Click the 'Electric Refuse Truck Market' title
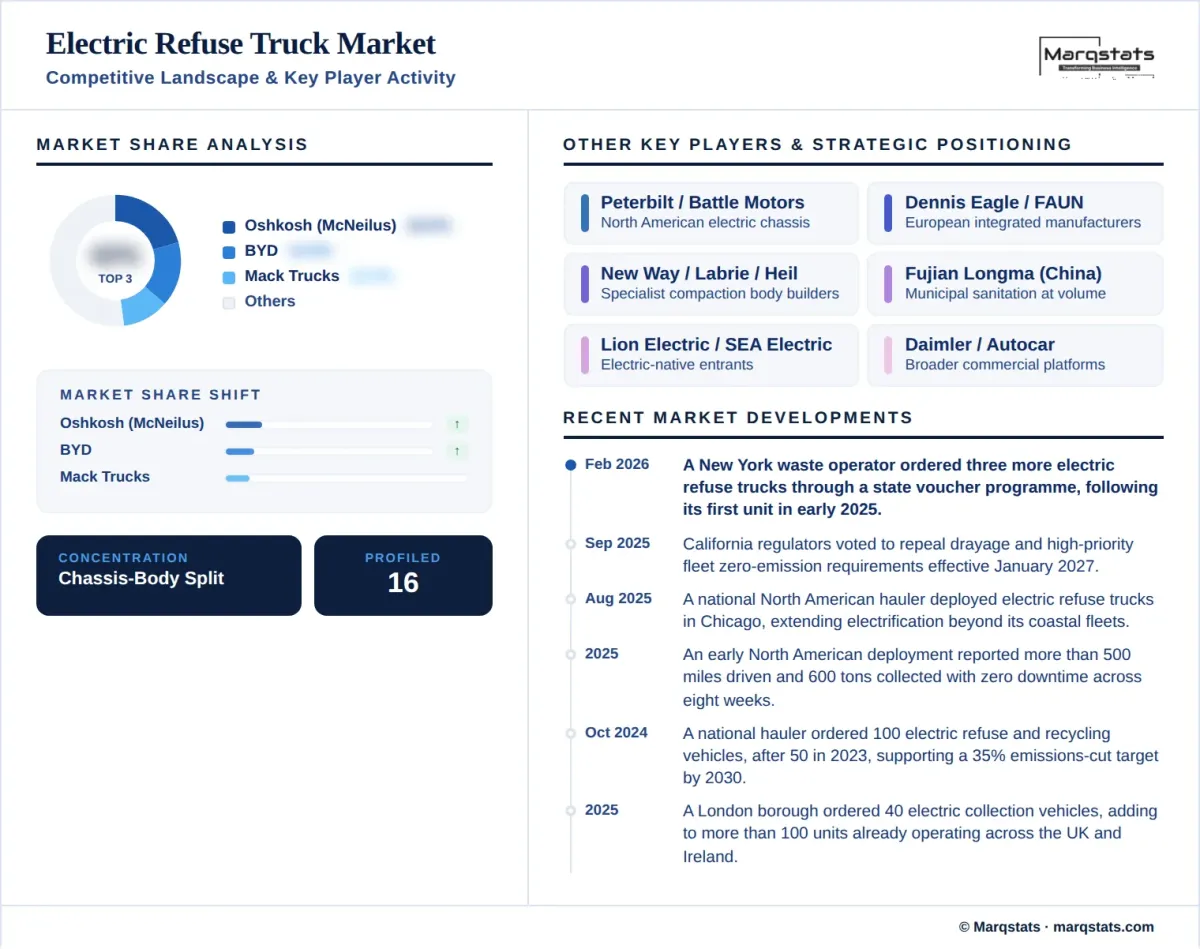 click(x=241, y=44)
